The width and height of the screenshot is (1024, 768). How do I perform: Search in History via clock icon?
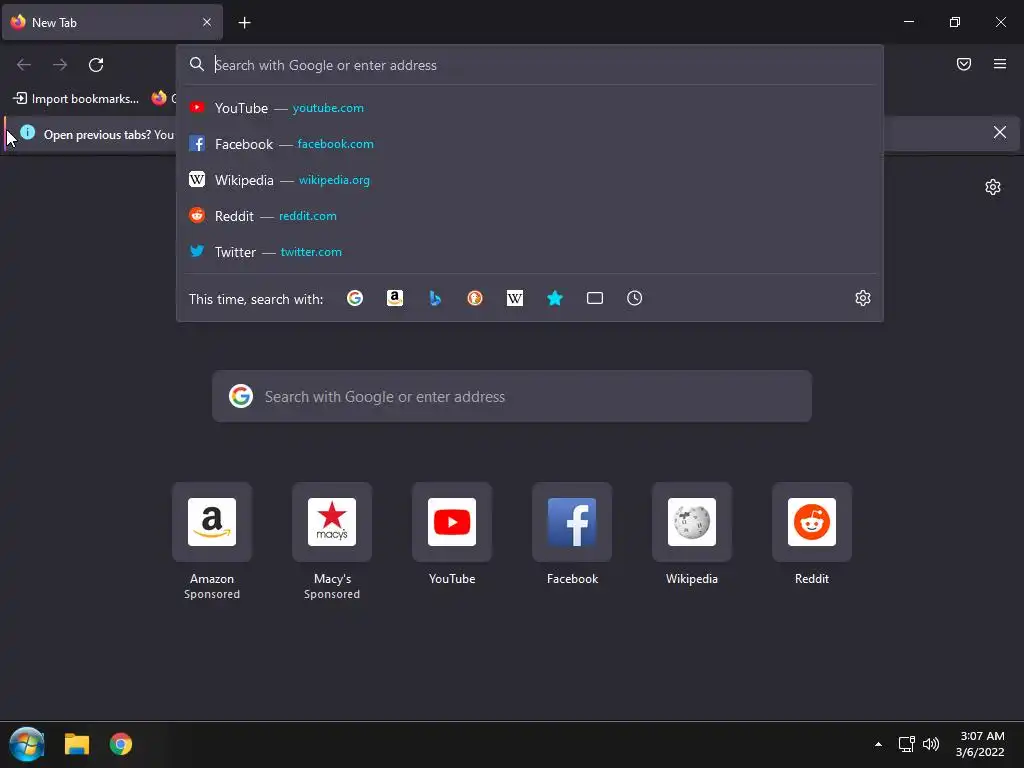[x=635, y=298]
